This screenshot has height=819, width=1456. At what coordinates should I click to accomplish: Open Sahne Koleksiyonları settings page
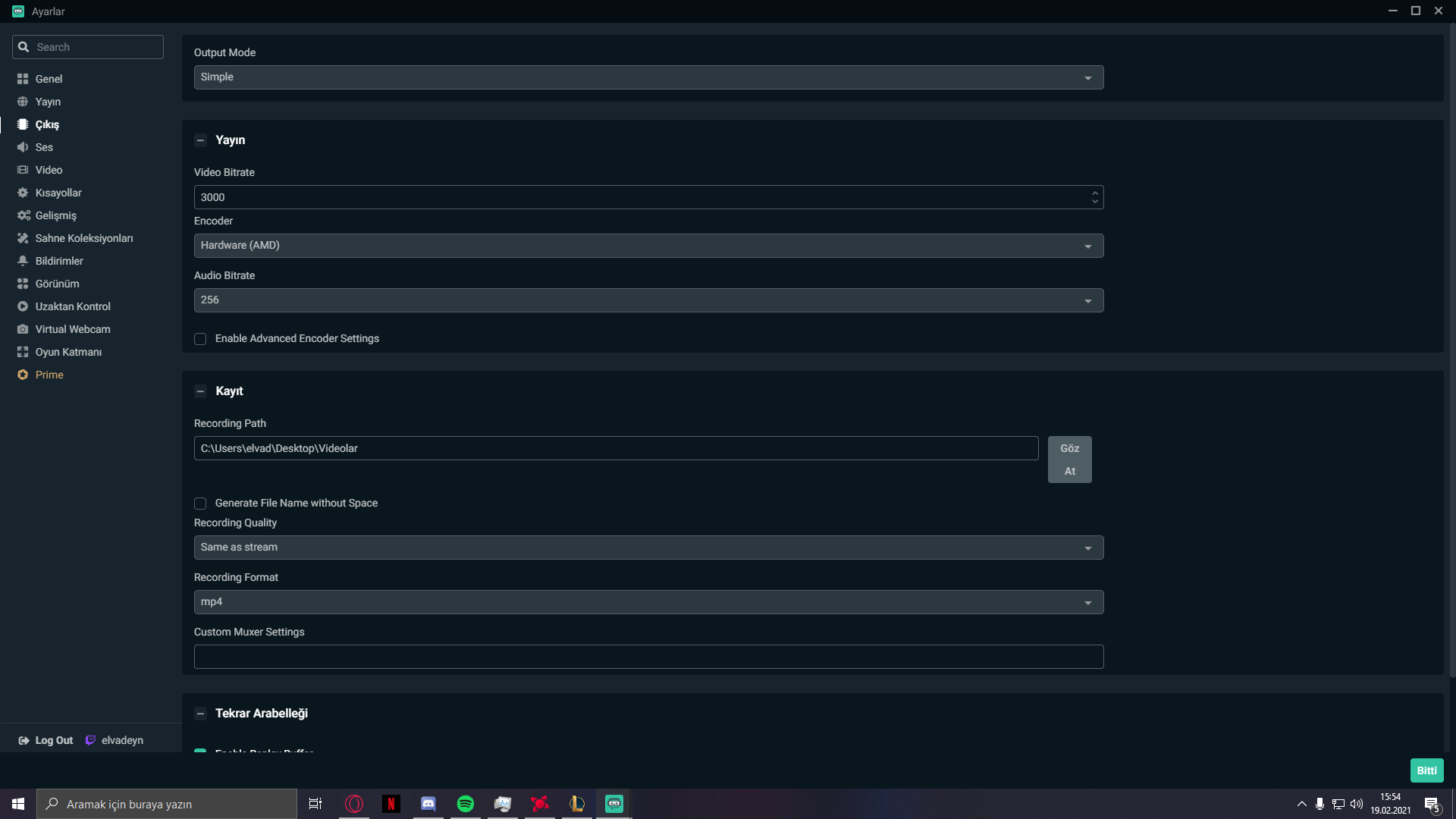click(83, 238)
